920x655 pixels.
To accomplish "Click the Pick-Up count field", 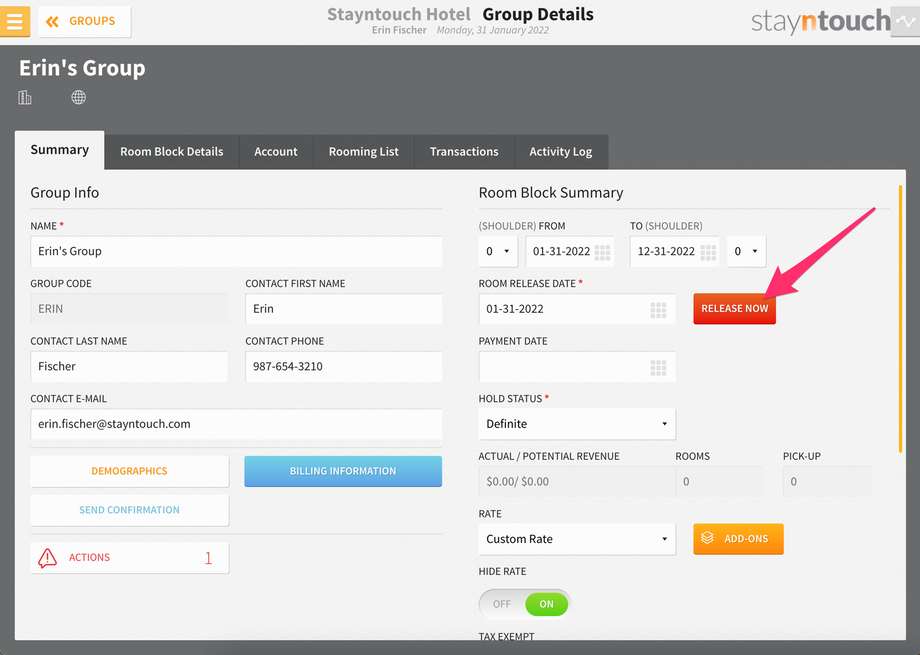I will coord(827,481).
